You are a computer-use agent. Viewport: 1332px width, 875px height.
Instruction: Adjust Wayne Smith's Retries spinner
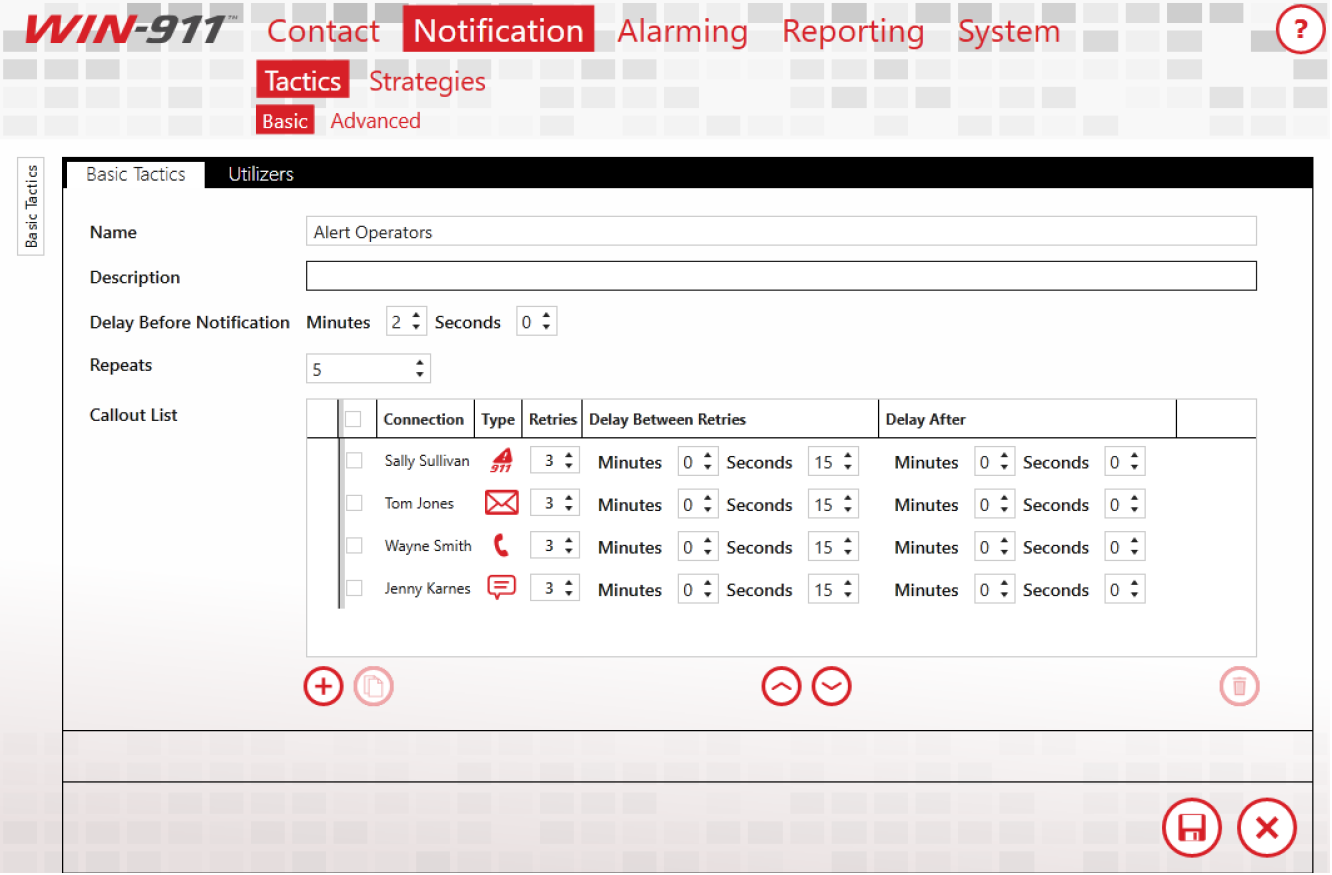click(x=554, y=546)
